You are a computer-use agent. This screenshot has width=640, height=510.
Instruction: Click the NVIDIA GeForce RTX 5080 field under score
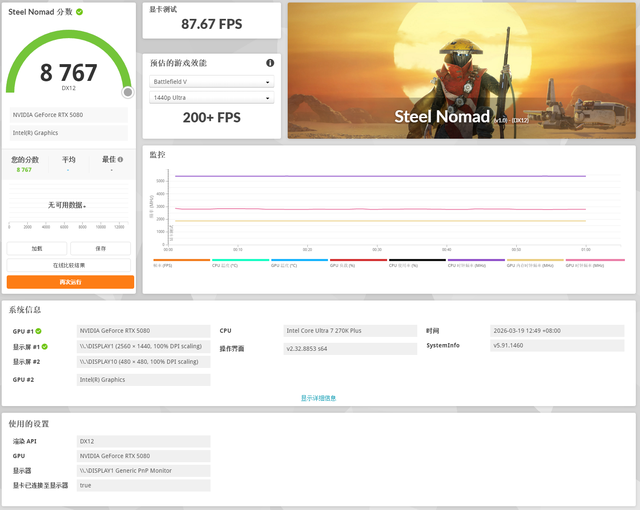69,115
